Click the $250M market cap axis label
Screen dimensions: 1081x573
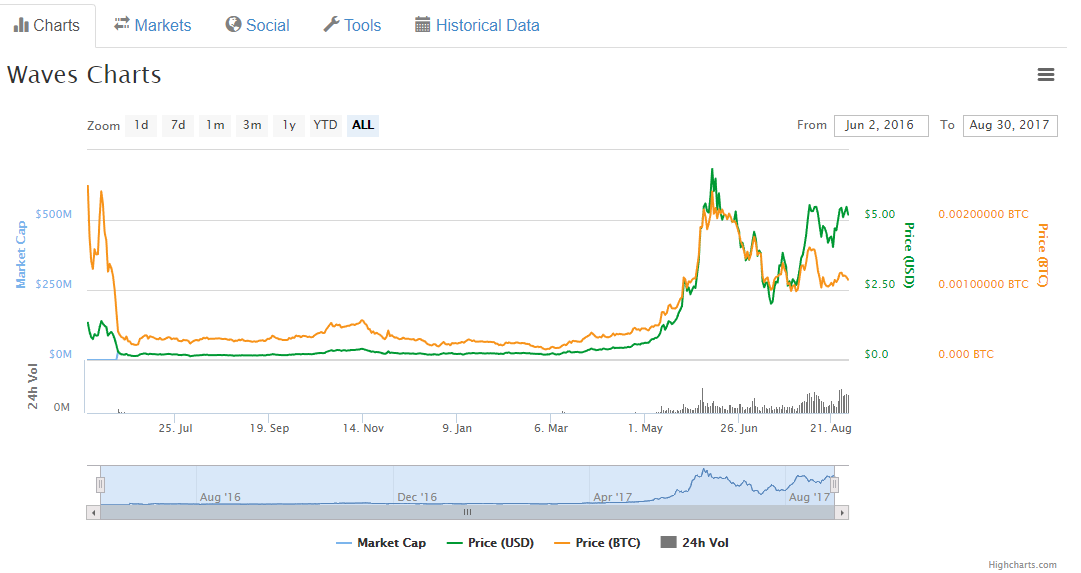(x=54, y=284)
